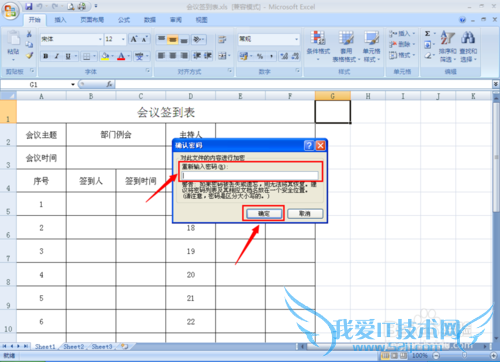Save the workbook from quick access toolbar

pos(29,6)
